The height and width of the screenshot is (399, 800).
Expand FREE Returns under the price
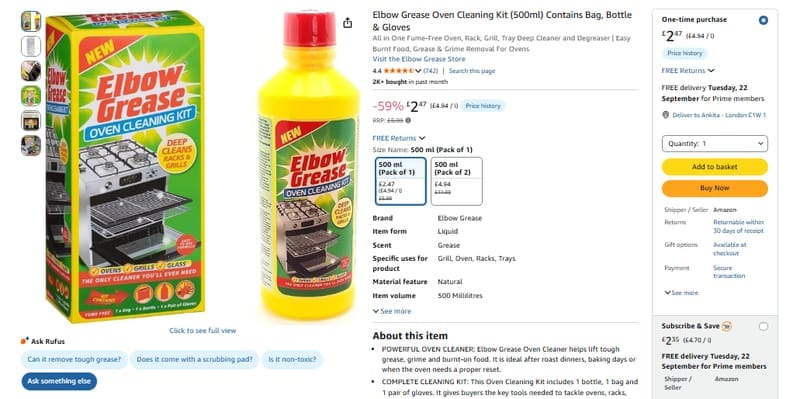click(x=398, y=138)
